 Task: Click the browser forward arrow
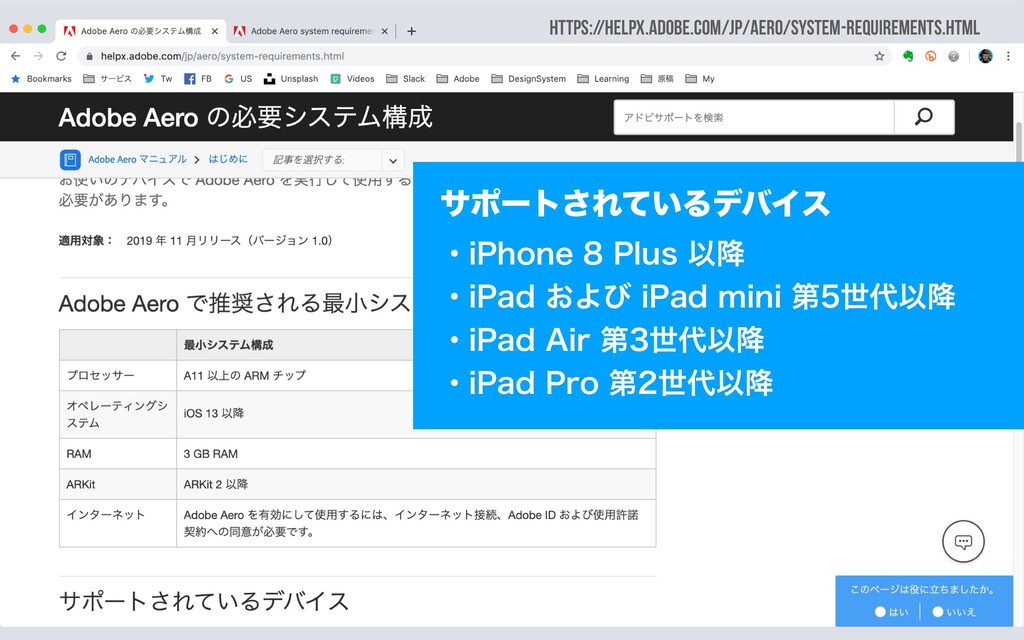pyautogui.click(x=39, y=56)
